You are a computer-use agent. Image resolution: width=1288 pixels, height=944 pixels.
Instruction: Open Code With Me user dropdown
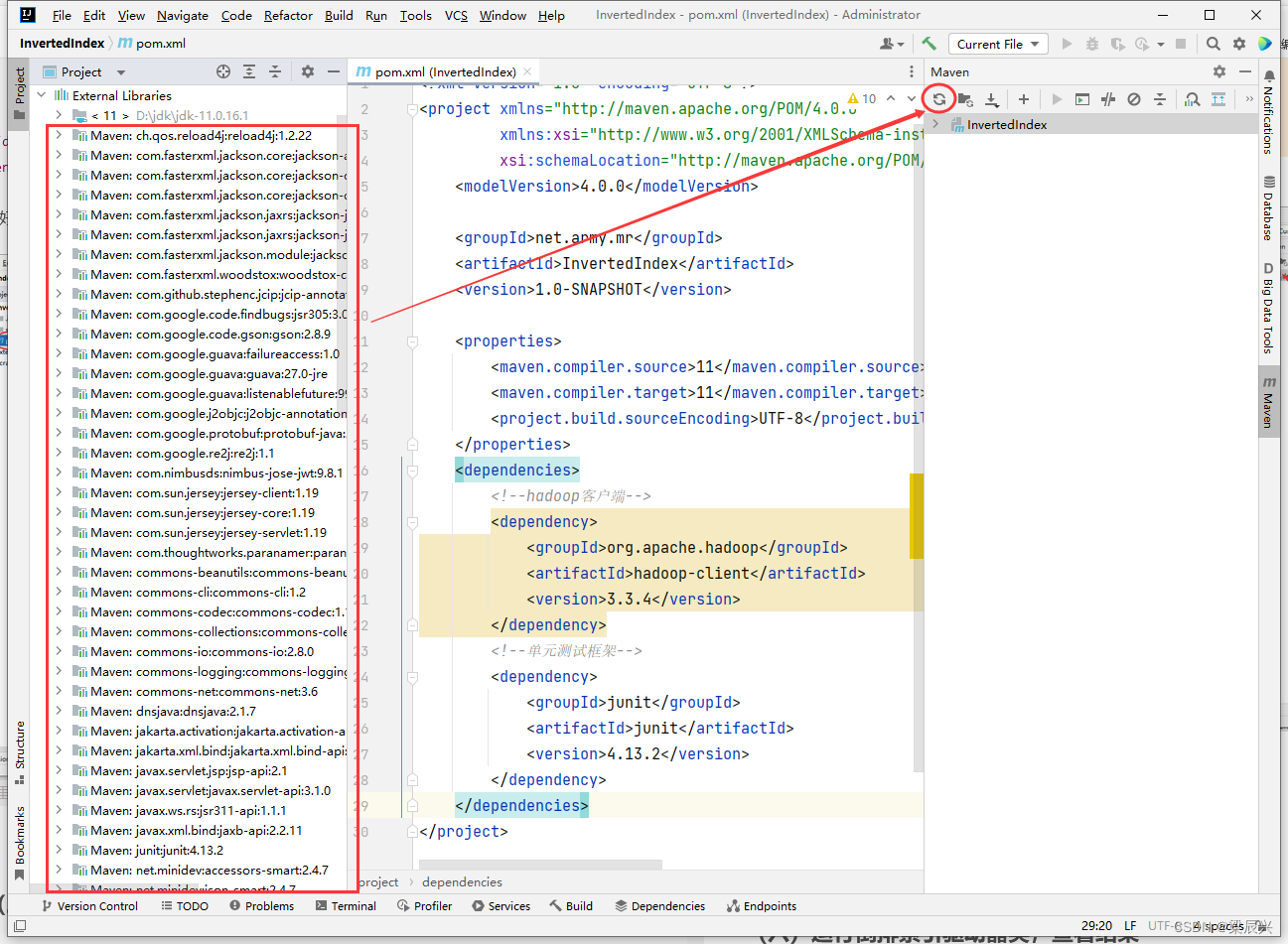892,44
